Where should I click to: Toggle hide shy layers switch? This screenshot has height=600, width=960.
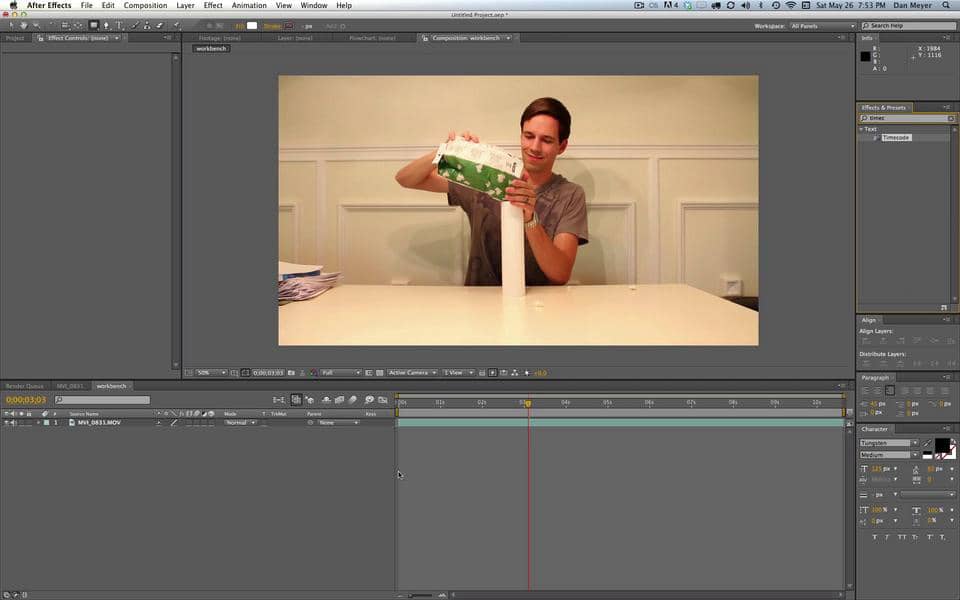click(326, 400)
